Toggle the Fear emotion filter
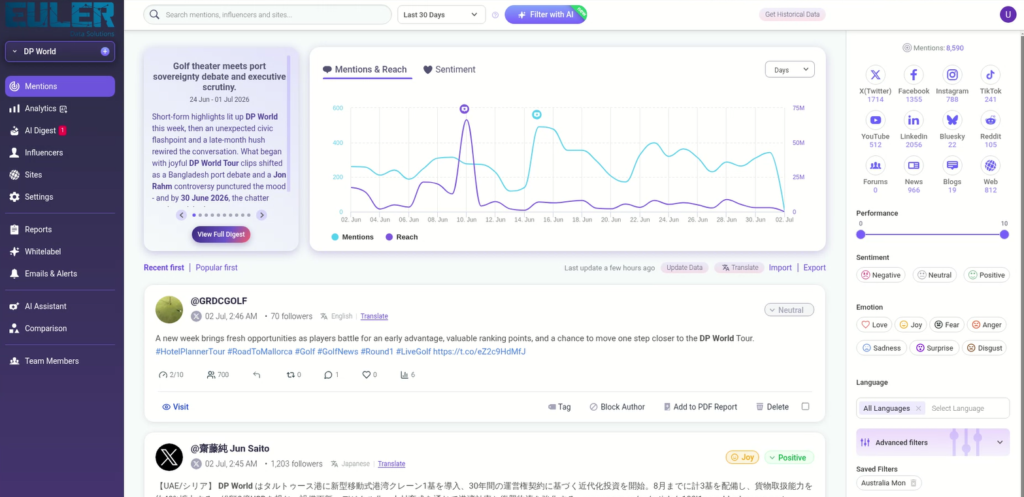1024x497 pixels. tap(946, 324)
